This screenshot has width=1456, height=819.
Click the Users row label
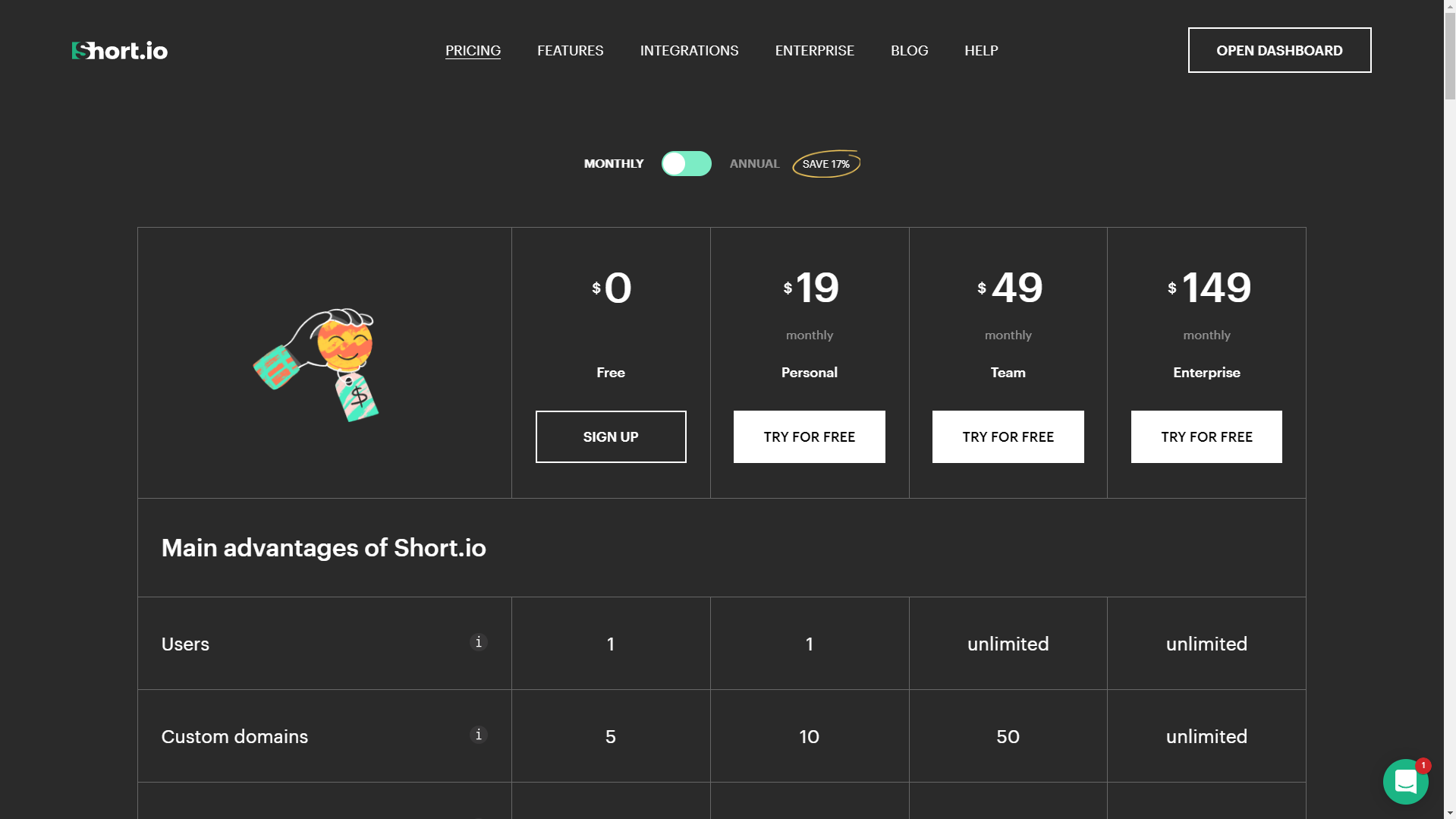185,644
